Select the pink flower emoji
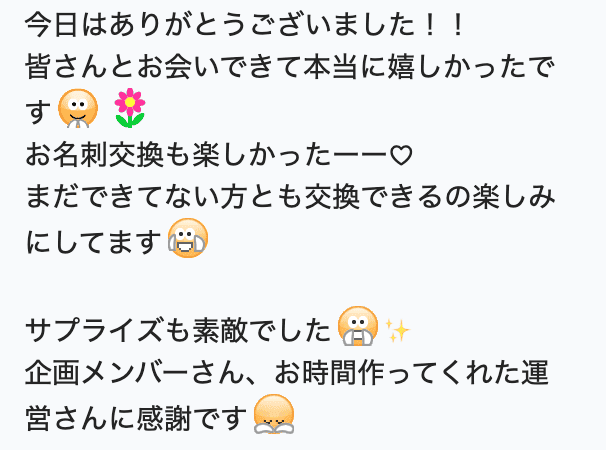 (130, 108)
